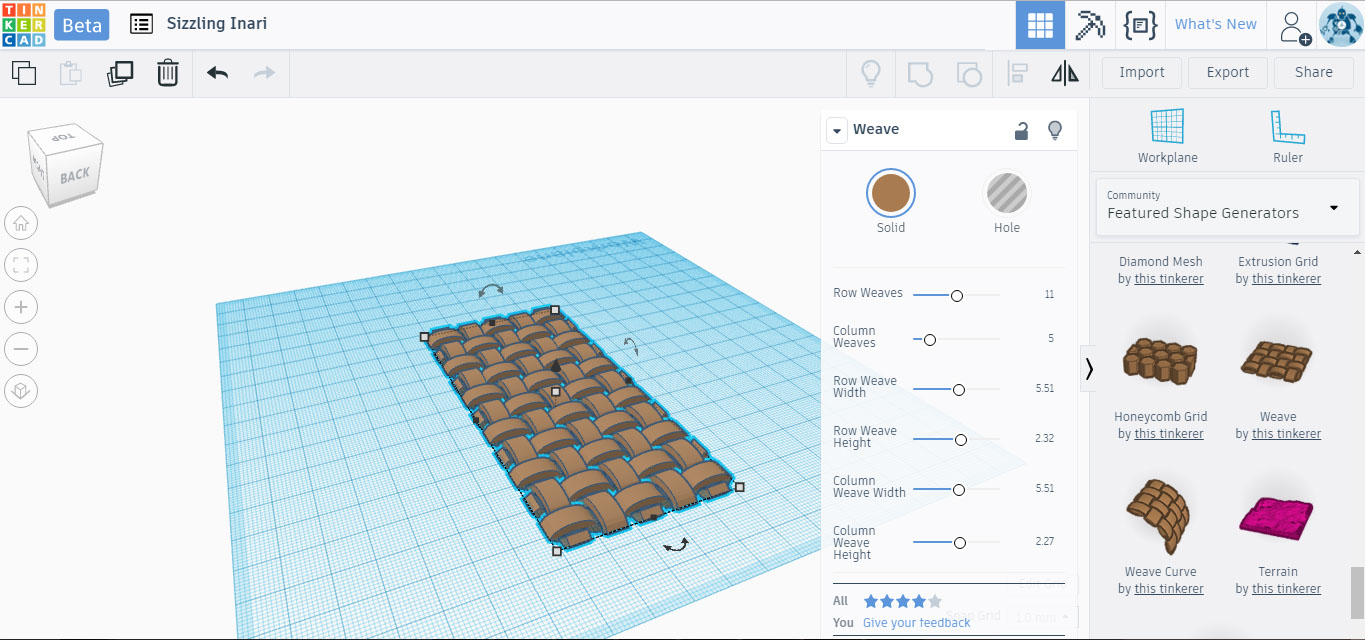
Task: Click Home view button
Action: 21,224
